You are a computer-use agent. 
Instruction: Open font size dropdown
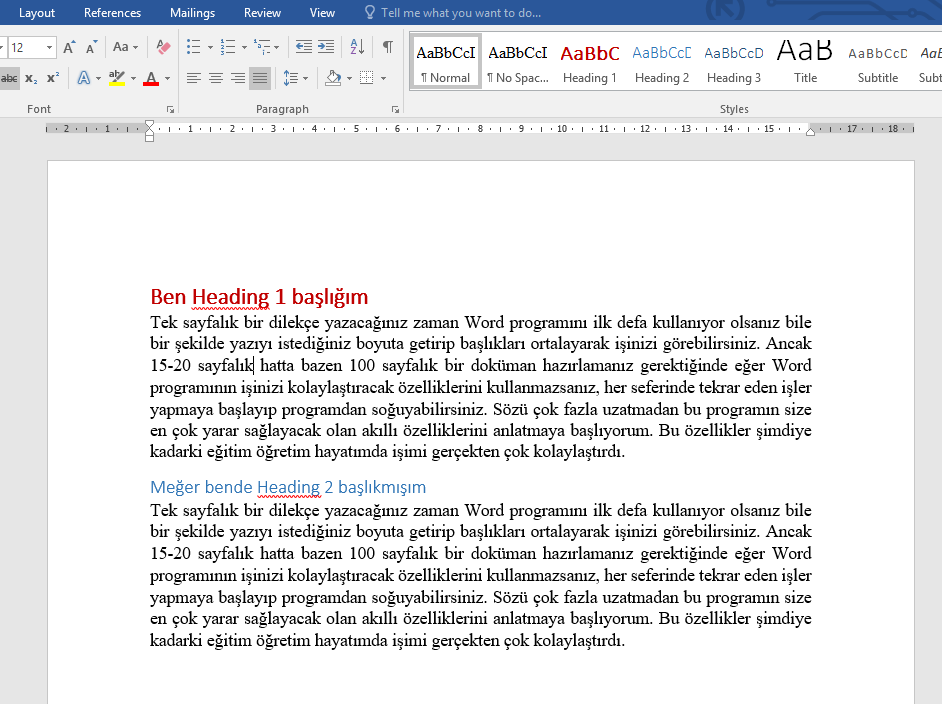[49, 47]
